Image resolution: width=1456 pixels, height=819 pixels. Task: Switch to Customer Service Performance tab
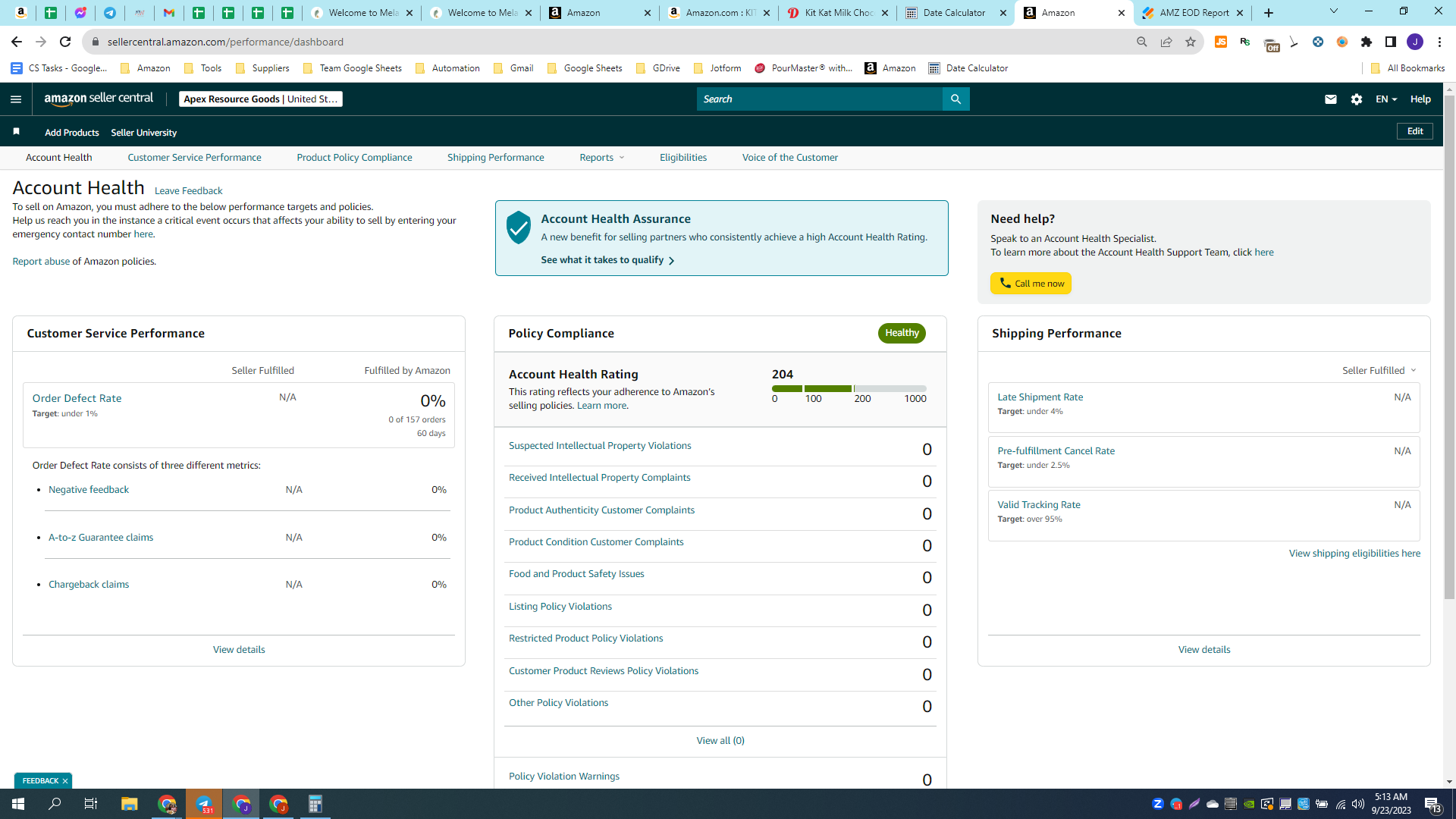click(194, 158)
